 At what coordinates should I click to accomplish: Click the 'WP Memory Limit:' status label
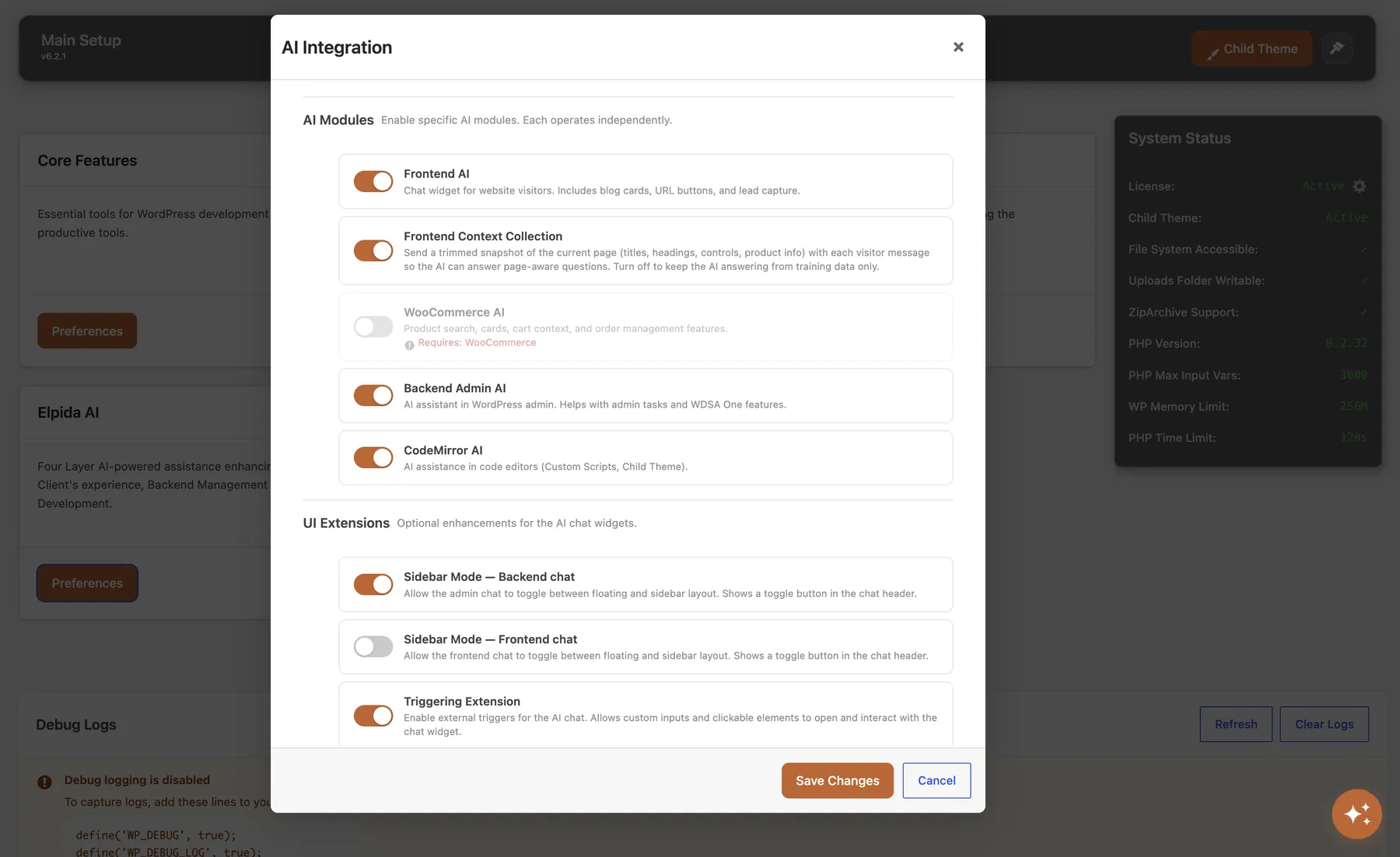coord(1178,407)
